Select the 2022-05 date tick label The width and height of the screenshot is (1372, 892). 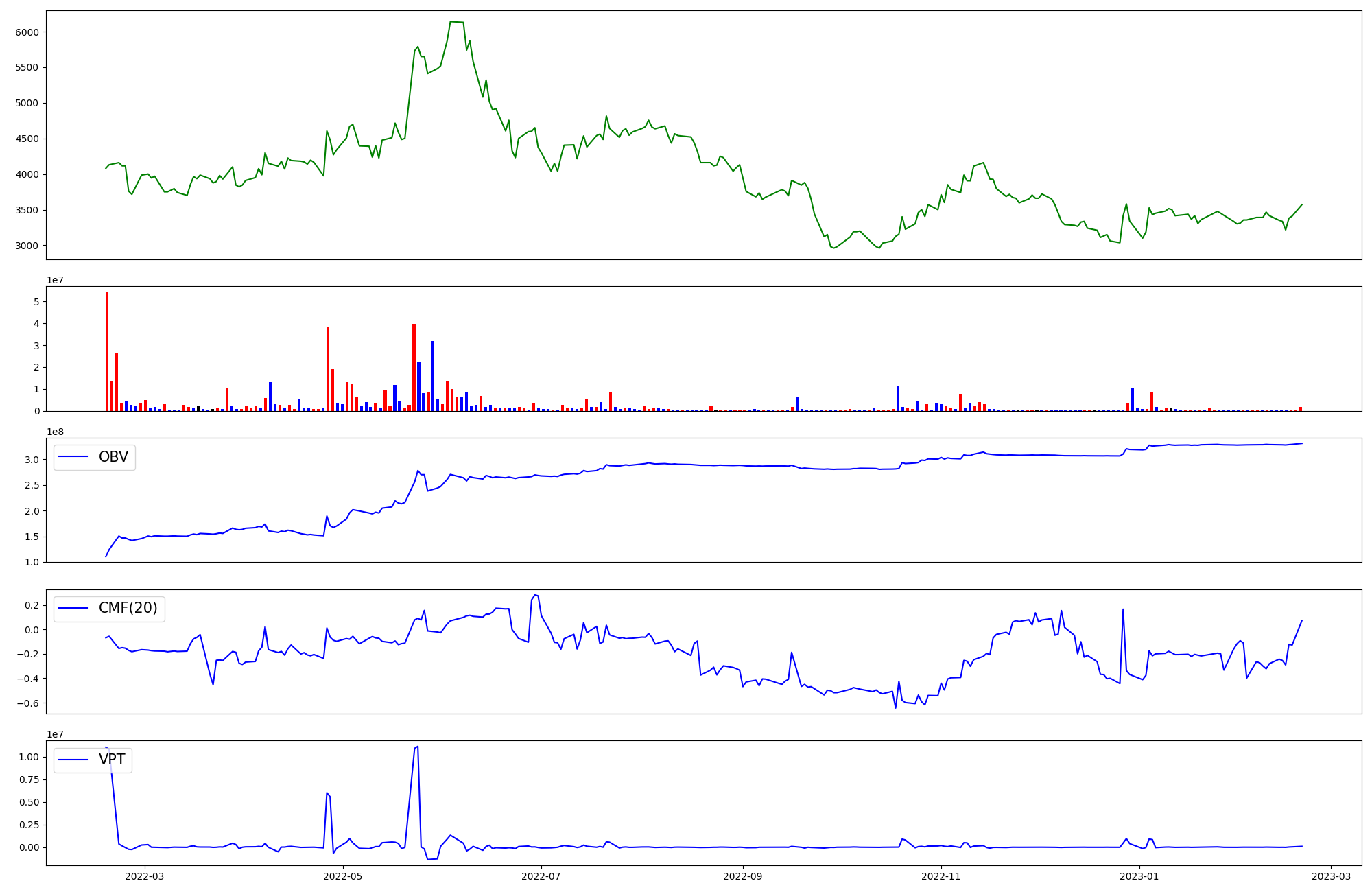click(x=342, y=876)
